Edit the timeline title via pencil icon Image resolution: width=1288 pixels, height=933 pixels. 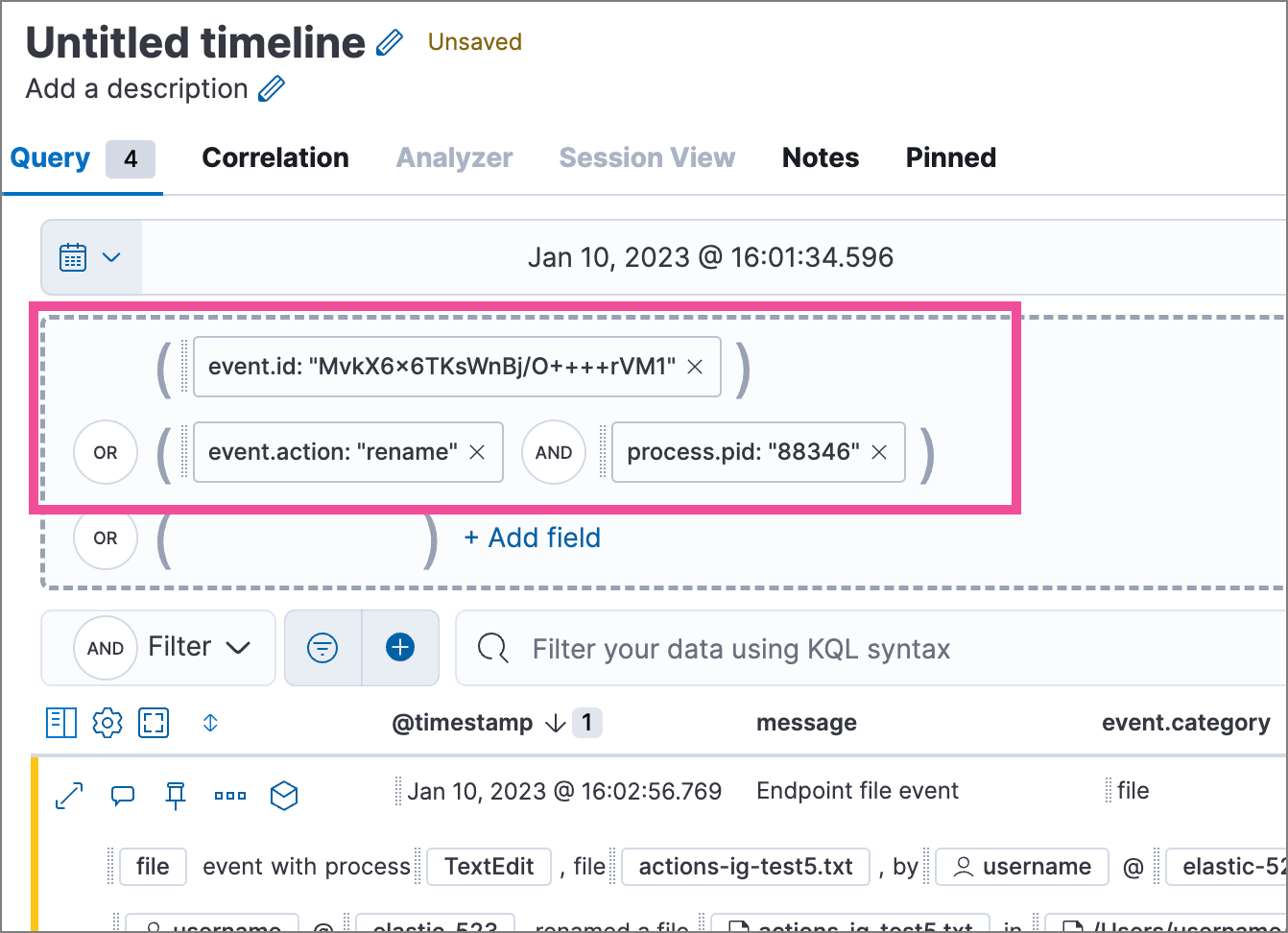(389, 41)
